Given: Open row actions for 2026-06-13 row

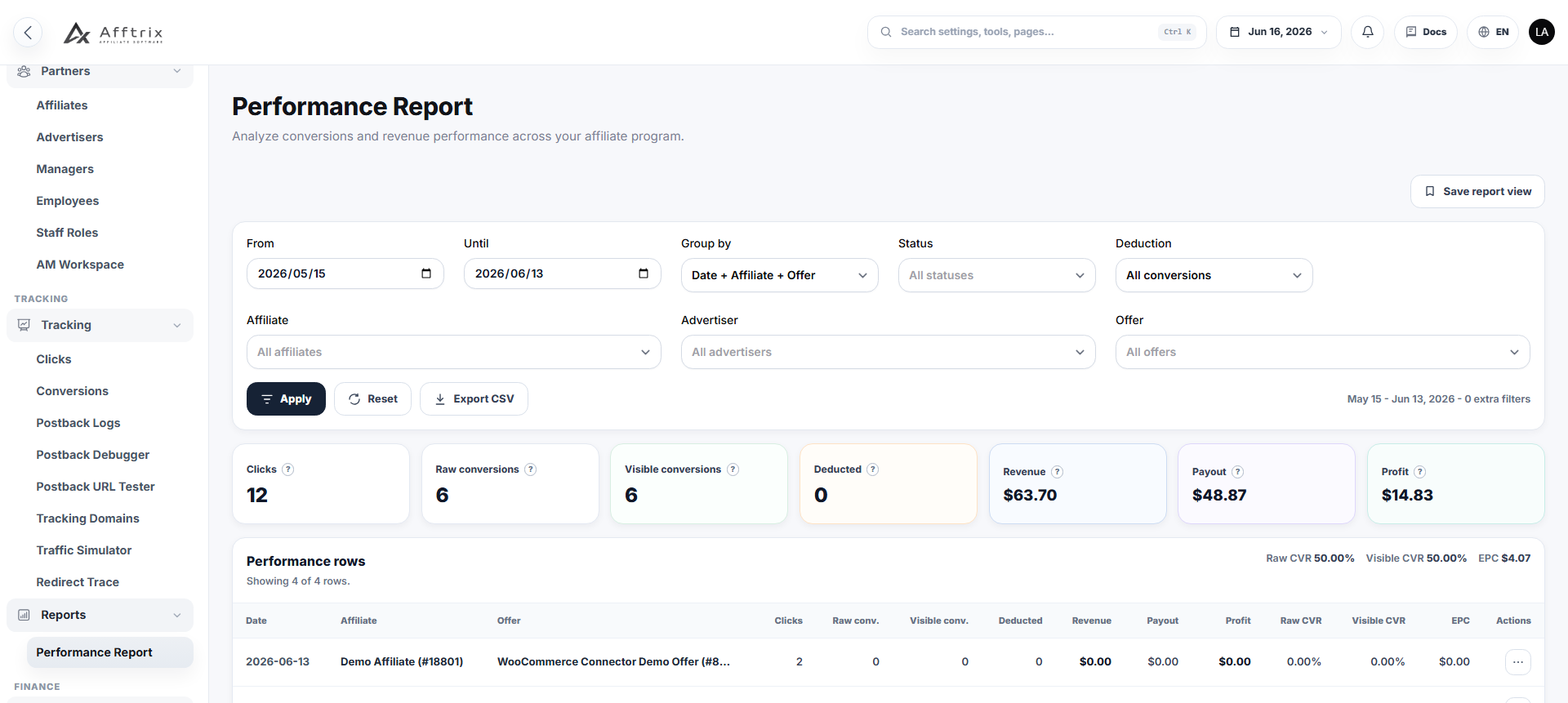Looking at the screenshot, I should coord(1517,662).
